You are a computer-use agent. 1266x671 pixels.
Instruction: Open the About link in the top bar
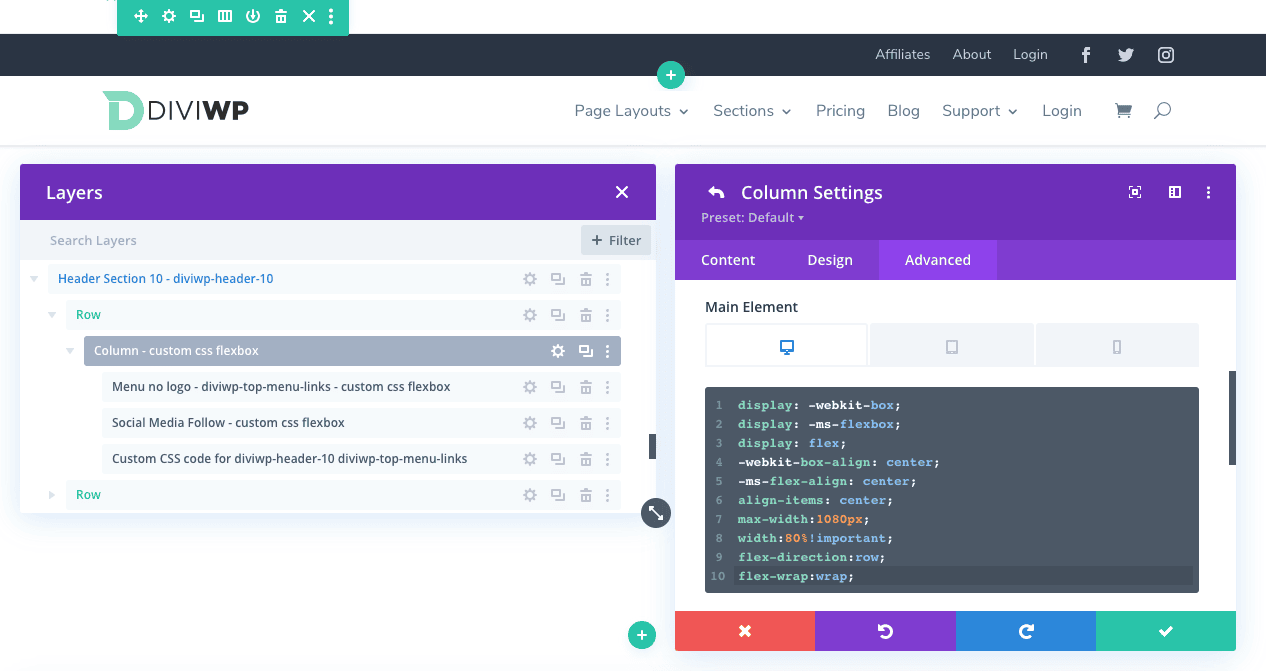click(972, 55)
